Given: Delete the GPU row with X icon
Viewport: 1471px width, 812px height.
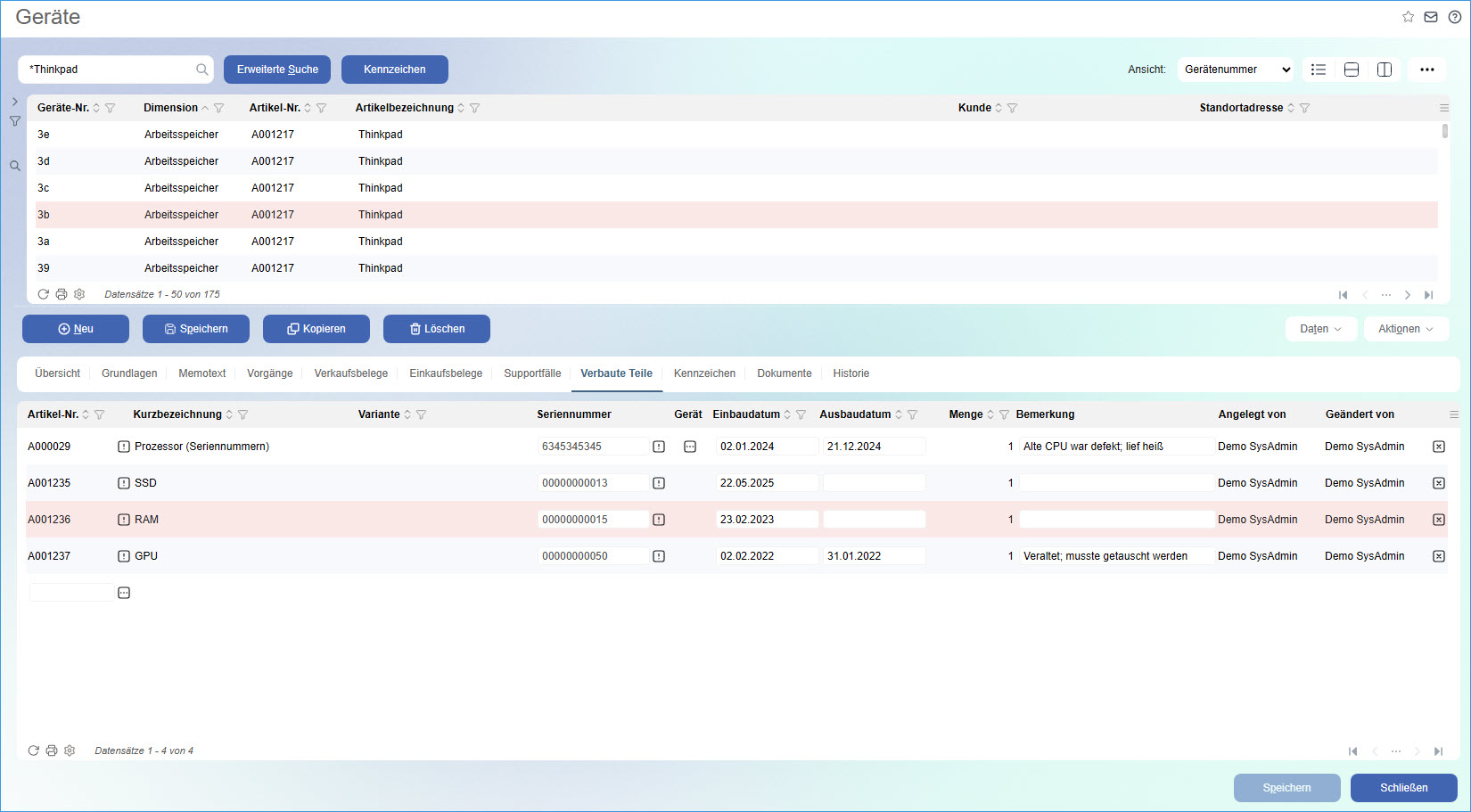Looking at the screenshot, I should click(x=1438, y=556).
